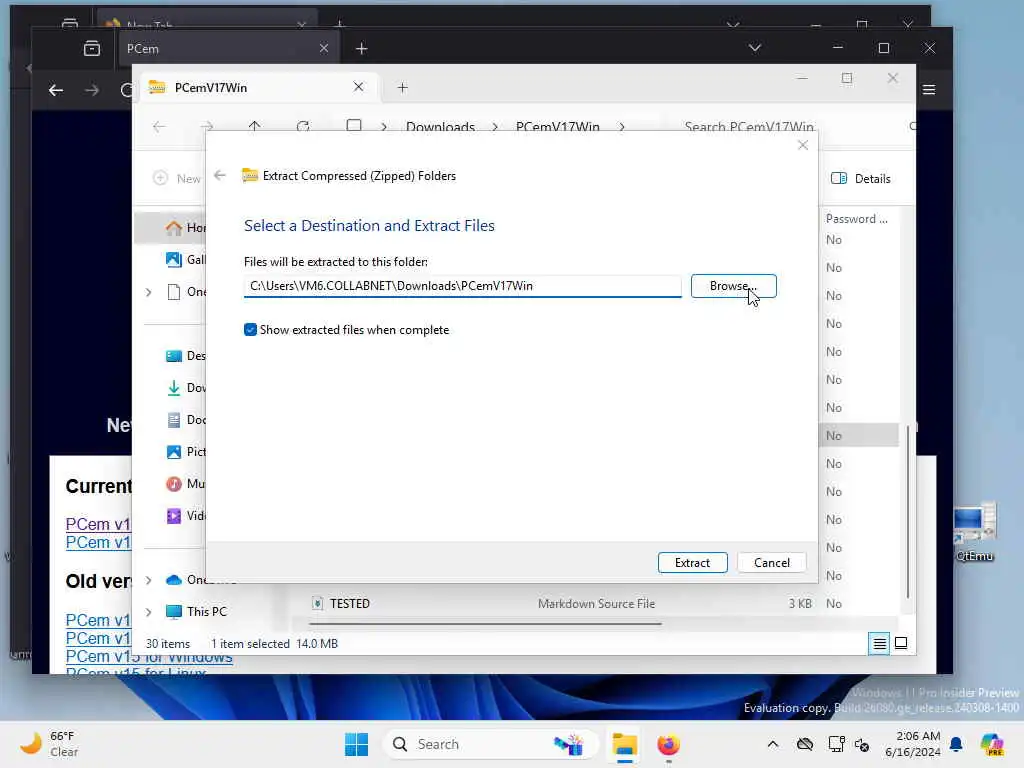Close the Extract Compressed Folders dialog

803,145
